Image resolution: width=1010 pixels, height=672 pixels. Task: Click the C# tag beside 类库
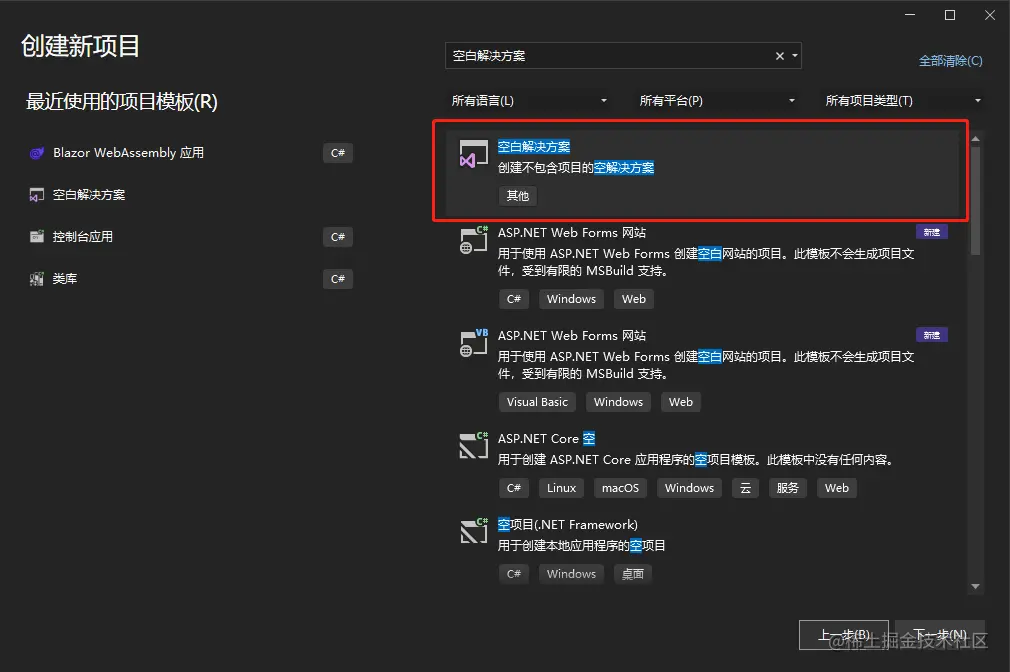[x=338, y=278]
